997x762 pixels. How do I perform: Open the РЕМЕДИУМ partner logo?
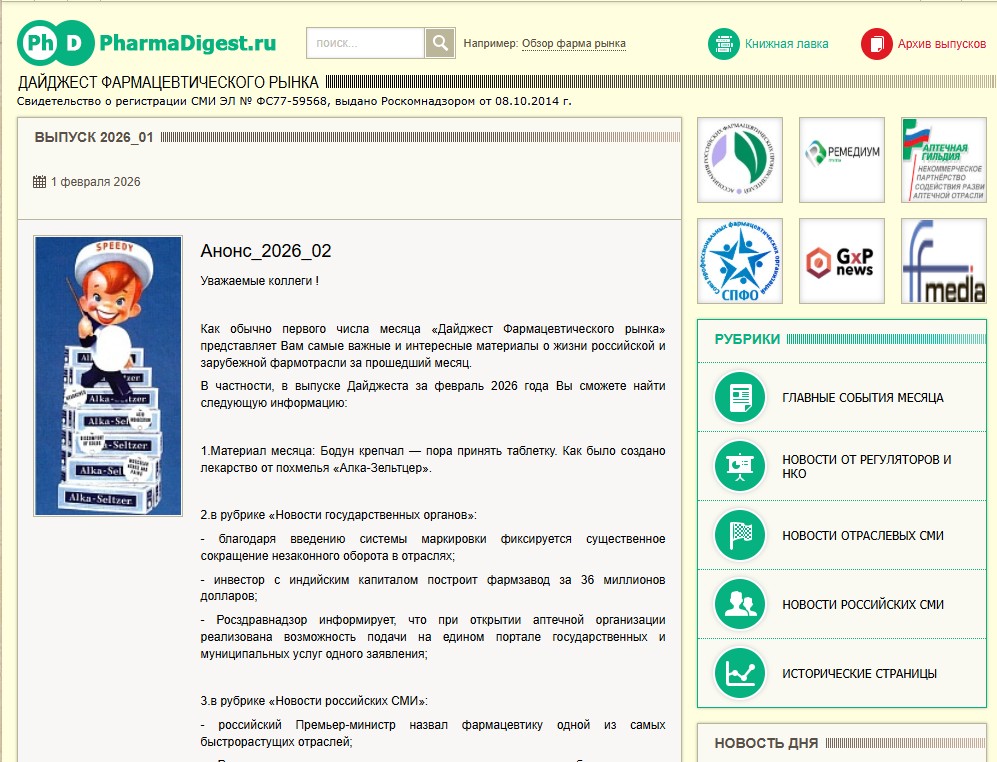pos(841,159)
